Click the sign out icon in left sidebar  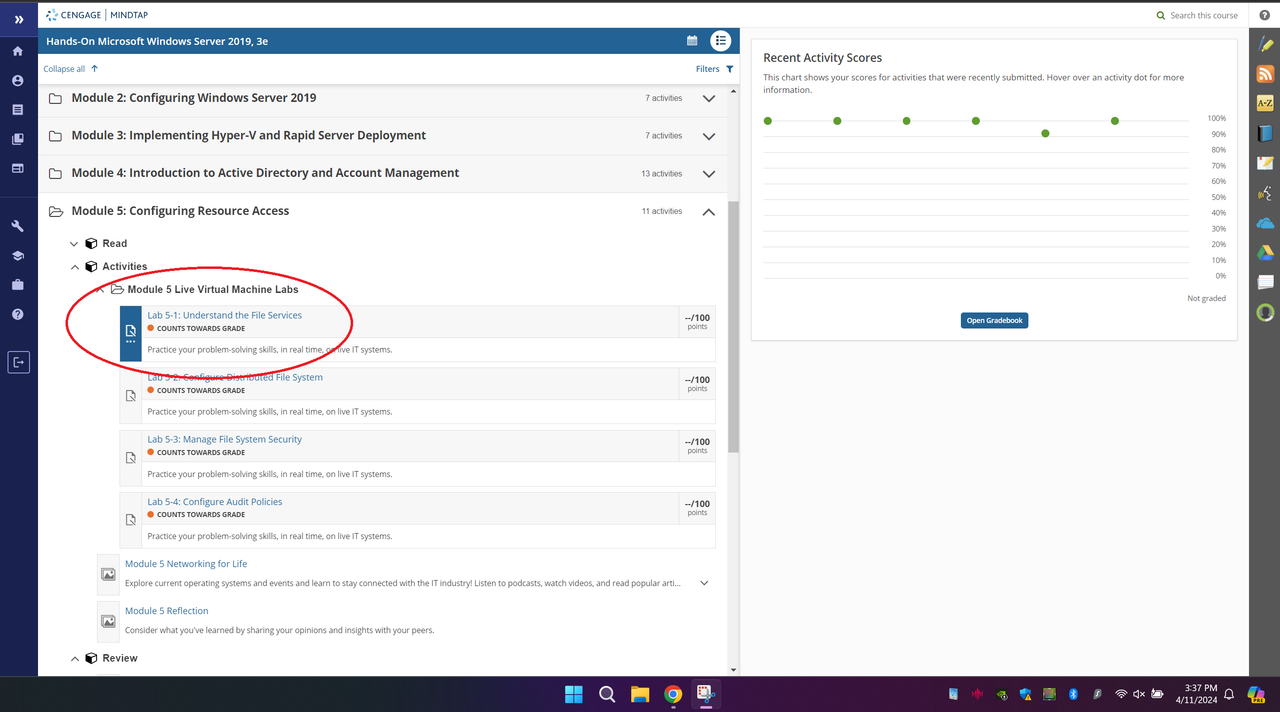18,362
